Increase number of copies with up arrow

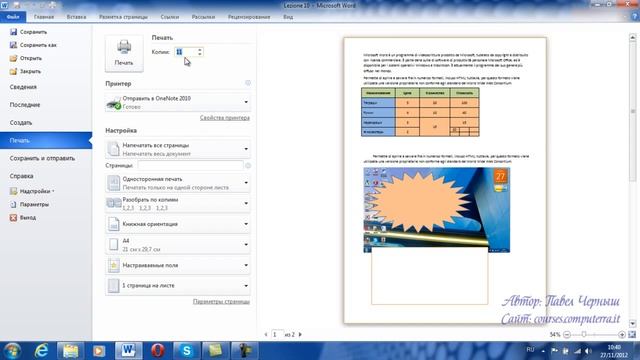point(200,50)
